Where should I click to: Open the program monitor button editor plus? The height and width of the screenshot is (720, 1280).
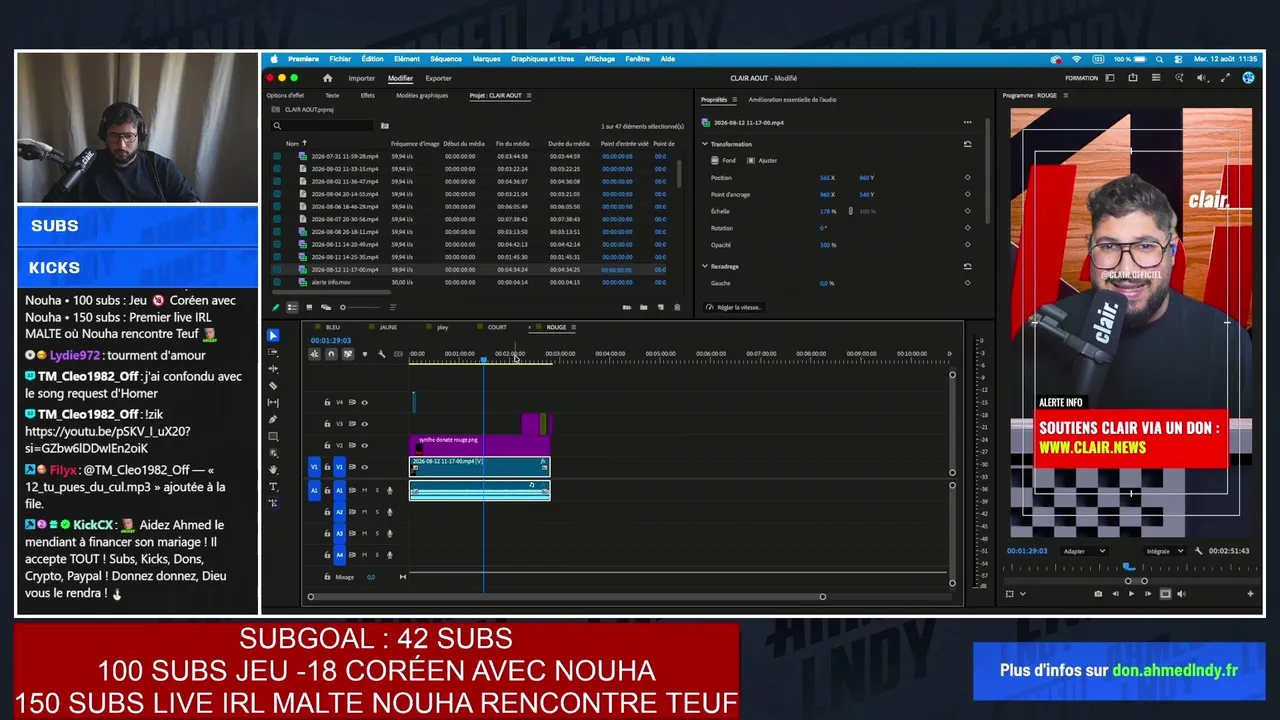tap(1250, 594)
